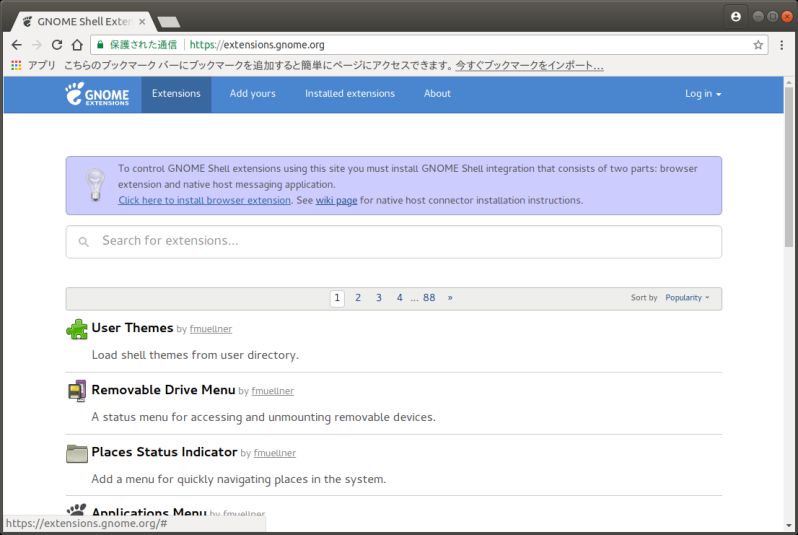
Task: Open fmuellner link beside Places Status Indicator
Action: [275, 453]
